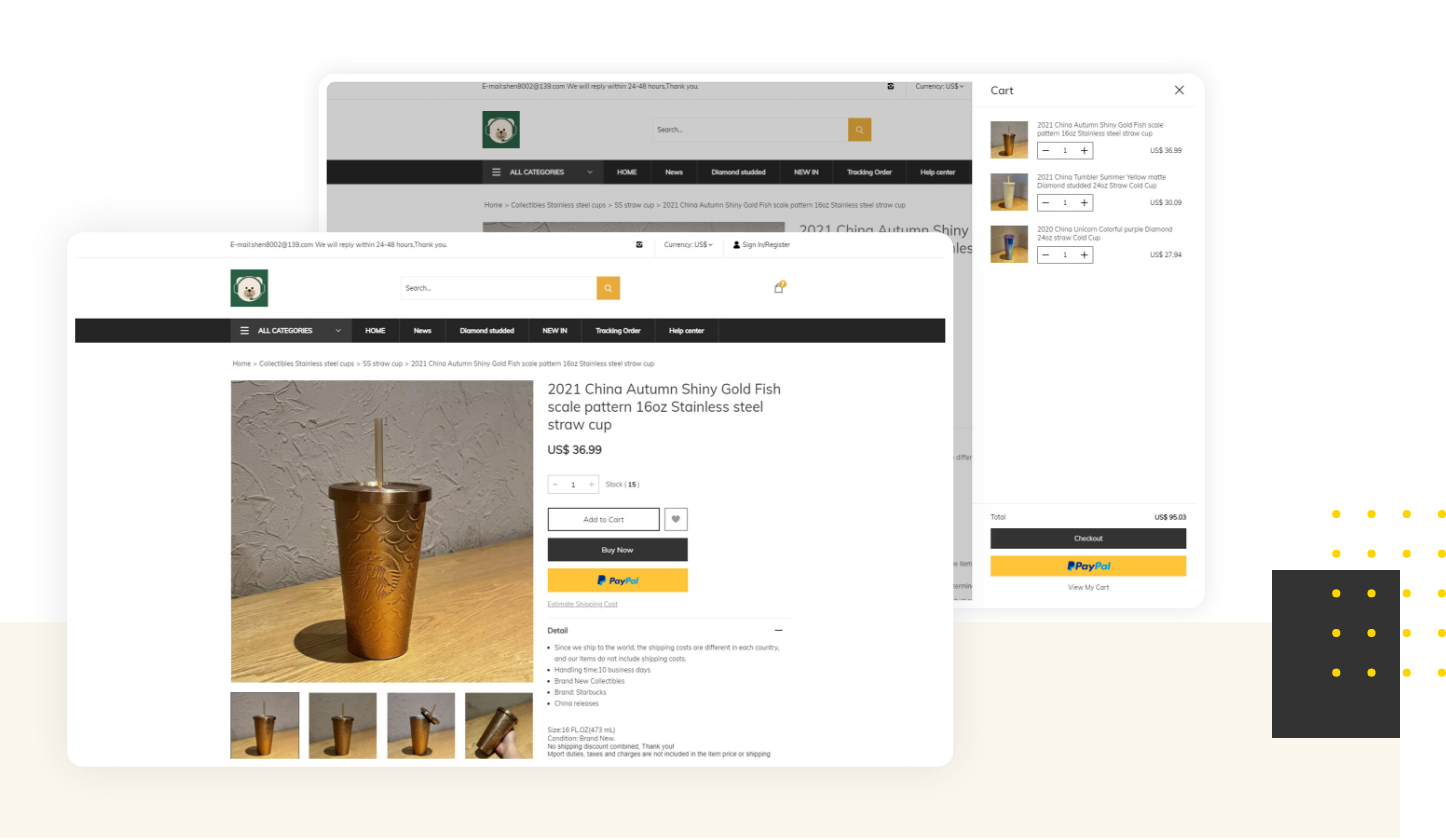
Task: Click the PayPal button in Cart panel
Action: coord(1088,566)
